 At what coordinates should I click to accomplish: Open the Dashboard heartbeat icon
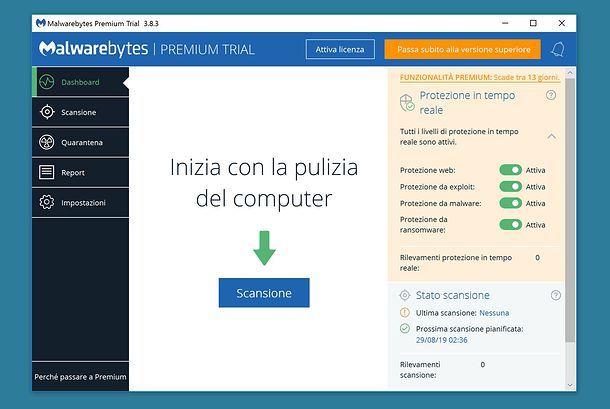[47, 82]
